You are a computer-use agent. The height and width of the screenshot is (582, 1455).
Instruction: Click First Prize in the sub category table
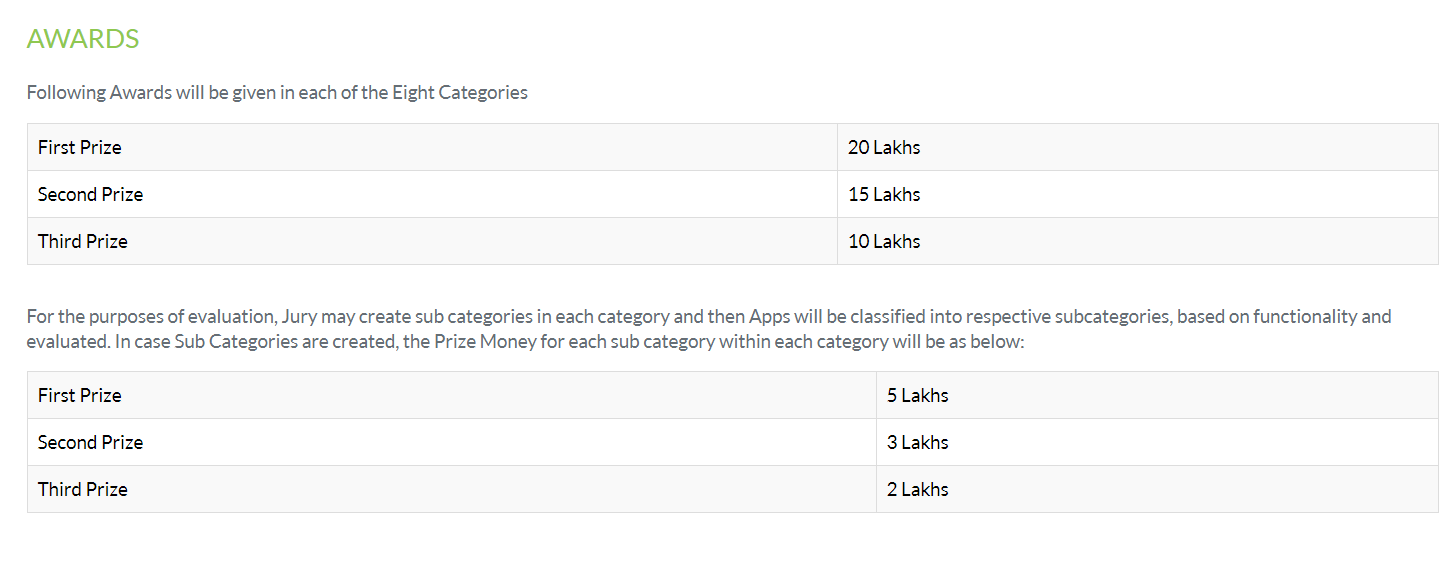click(x=80, y=395)
